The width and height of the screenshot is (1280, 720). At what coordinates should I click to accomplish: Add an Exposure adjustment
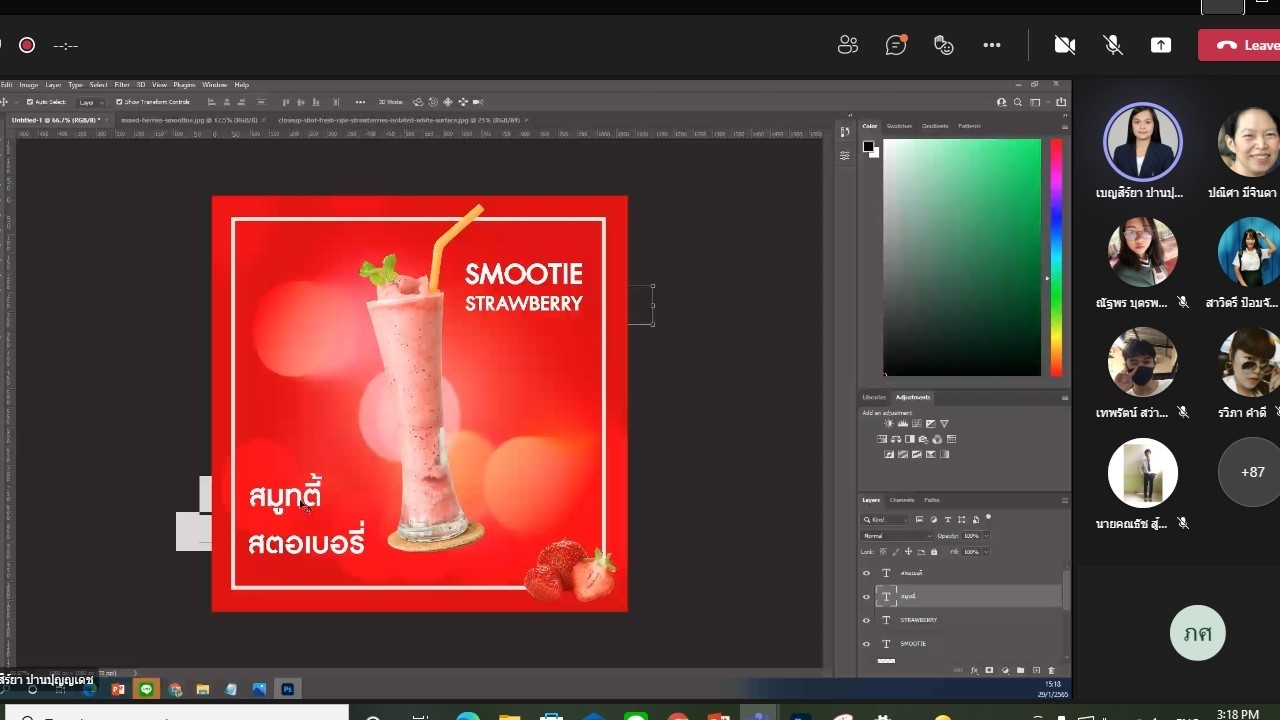[x=930, y=424]
